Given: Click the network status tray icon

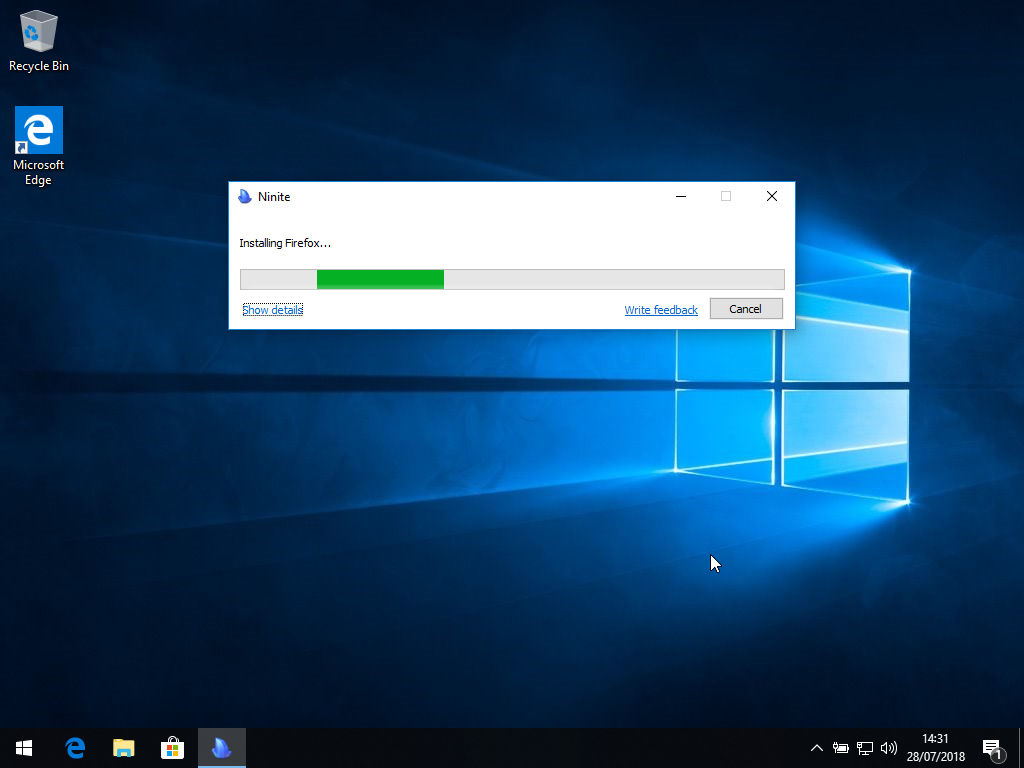Looking at the screenshot, I should tap(865, 748).
